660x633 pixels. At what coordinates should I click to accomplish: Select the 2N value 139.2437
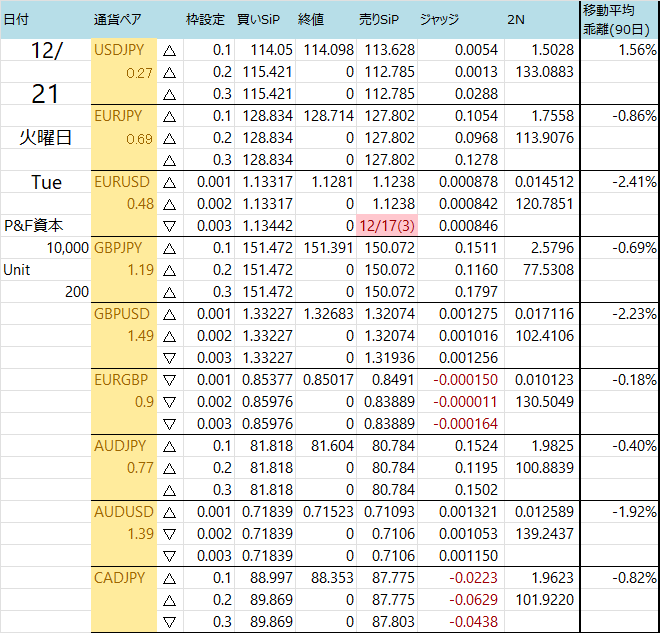[x=545, y=534]
